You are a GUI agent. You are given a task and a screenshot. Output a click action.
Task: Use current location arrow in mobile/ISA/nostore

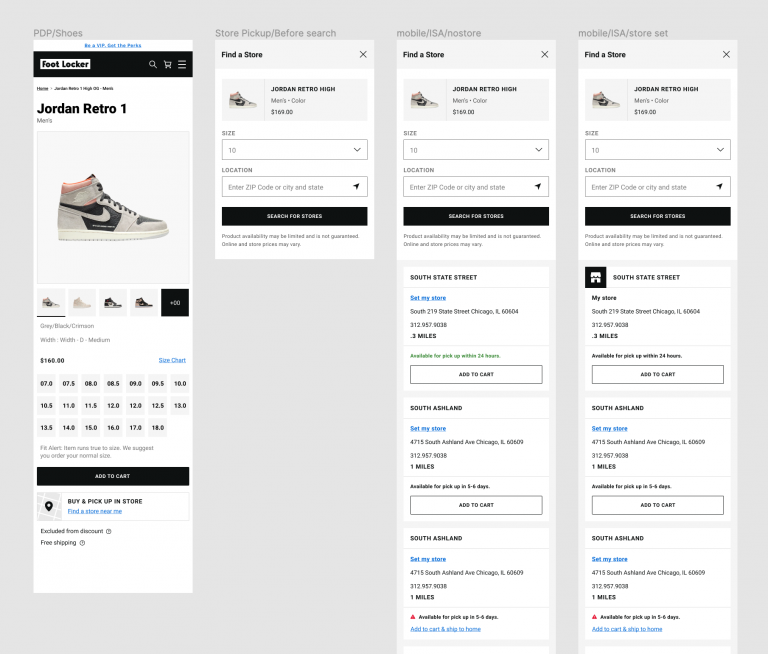point(538,187)
